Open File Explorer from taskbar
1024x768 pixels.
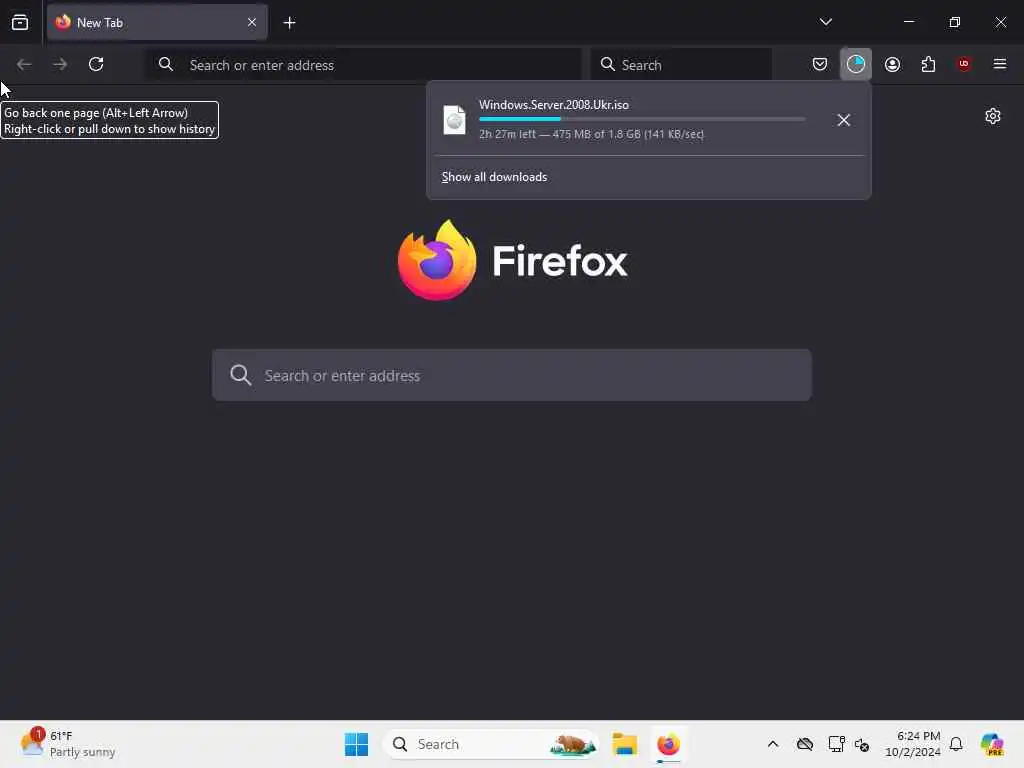(x=624, y=744)
